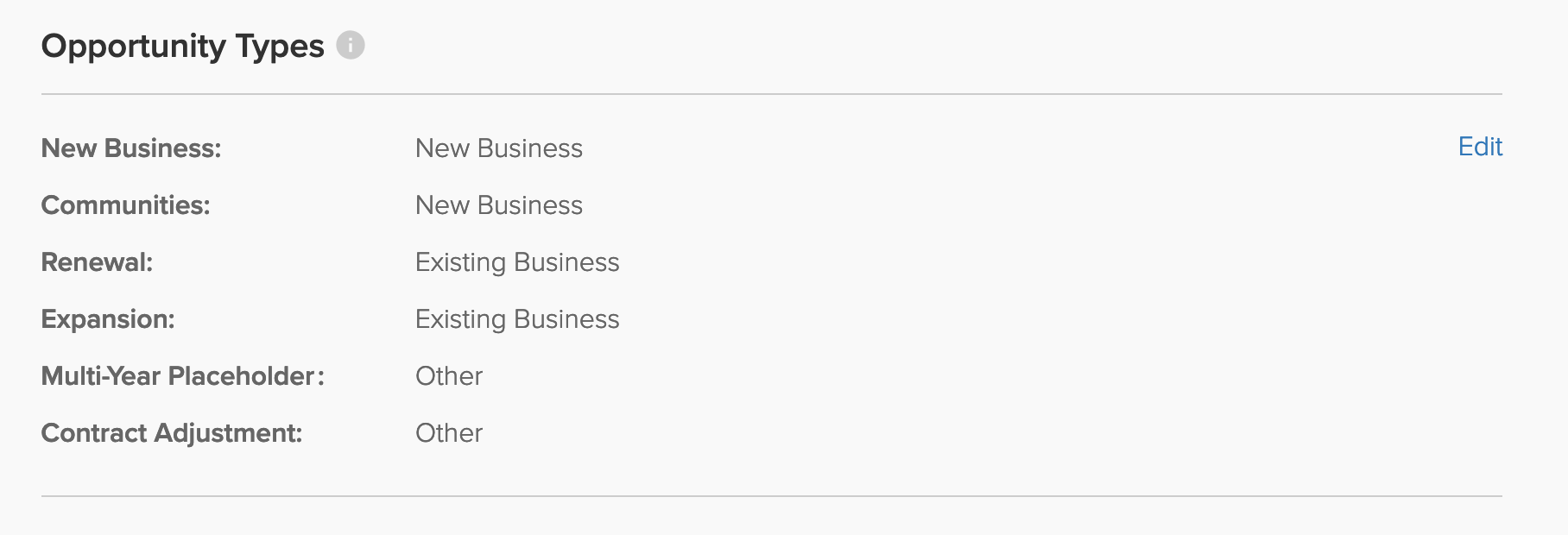Click the word Existing in the Renewal row
This screenshot has width=1568, height=535.
460,262
